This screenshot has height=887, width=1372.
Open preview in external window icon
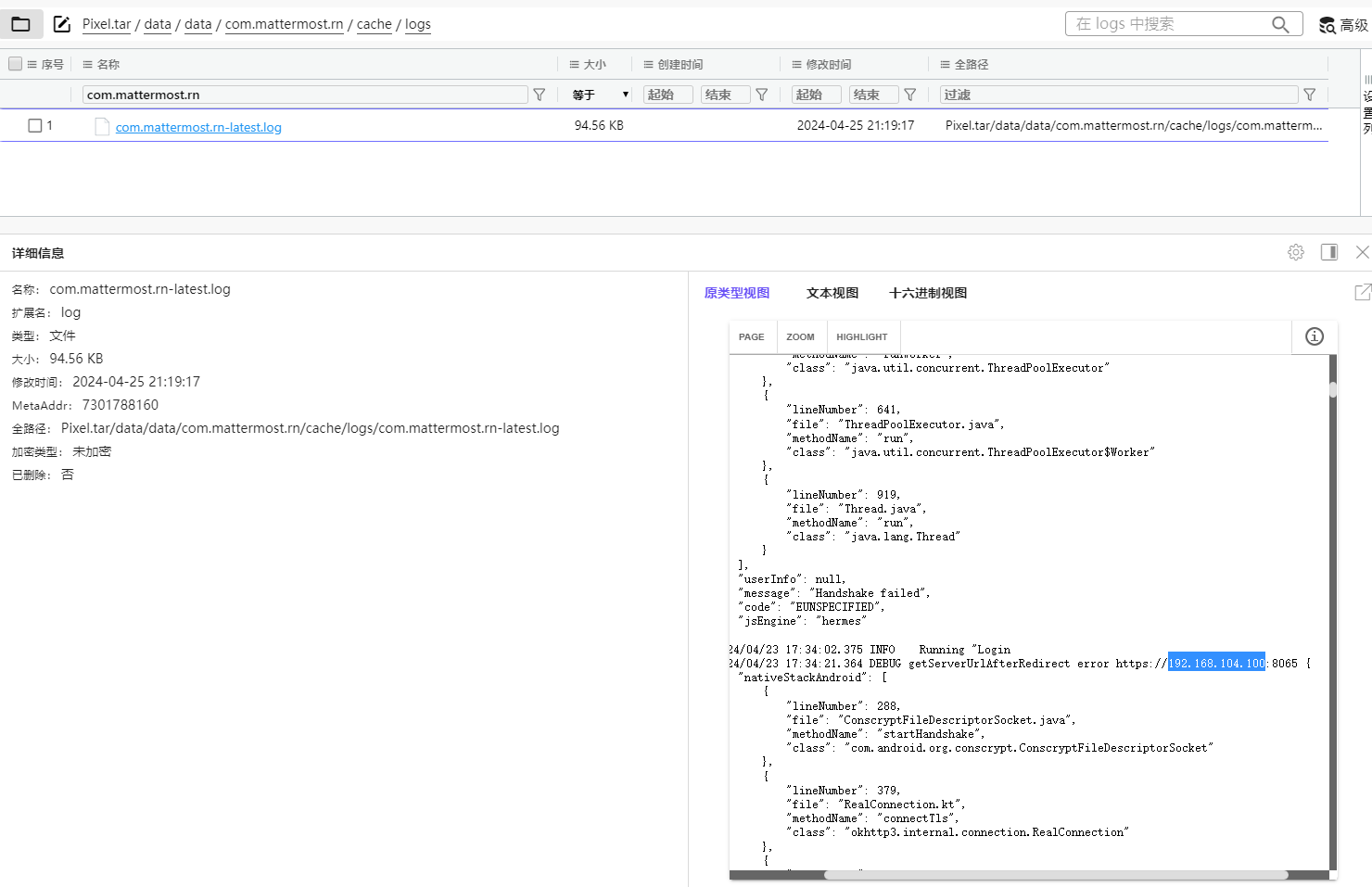1362,293
